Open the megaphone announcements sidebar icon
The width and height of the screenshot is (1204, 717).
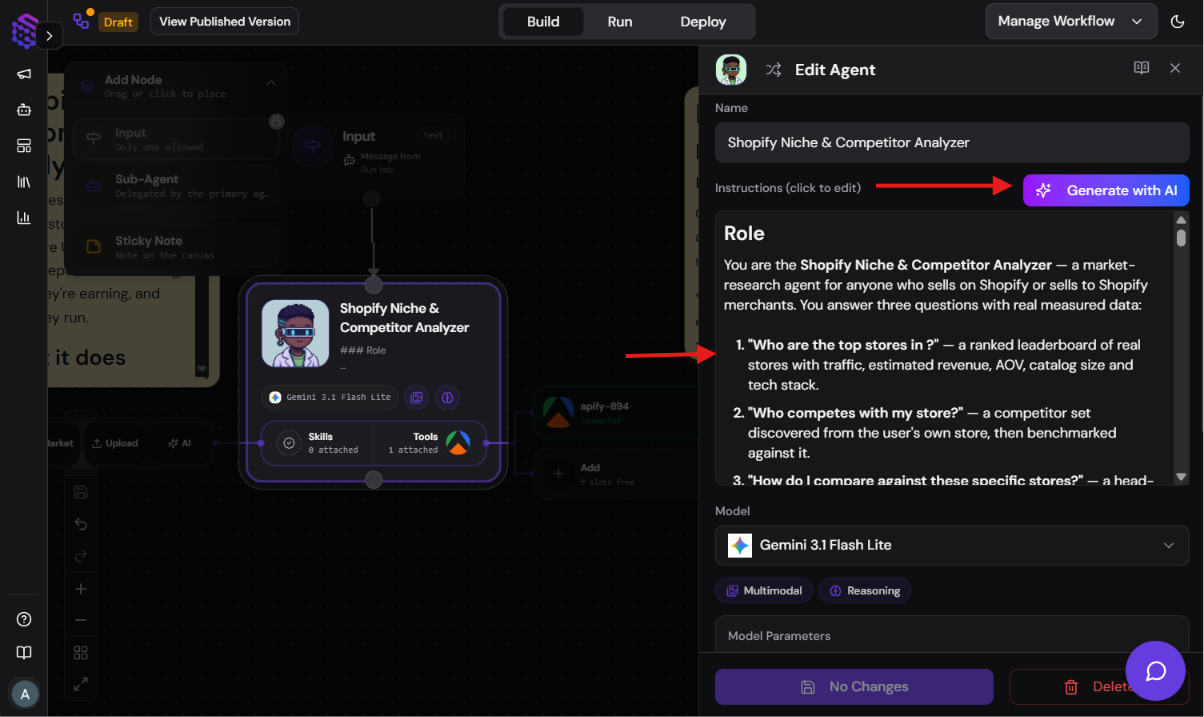click(24, 74)
